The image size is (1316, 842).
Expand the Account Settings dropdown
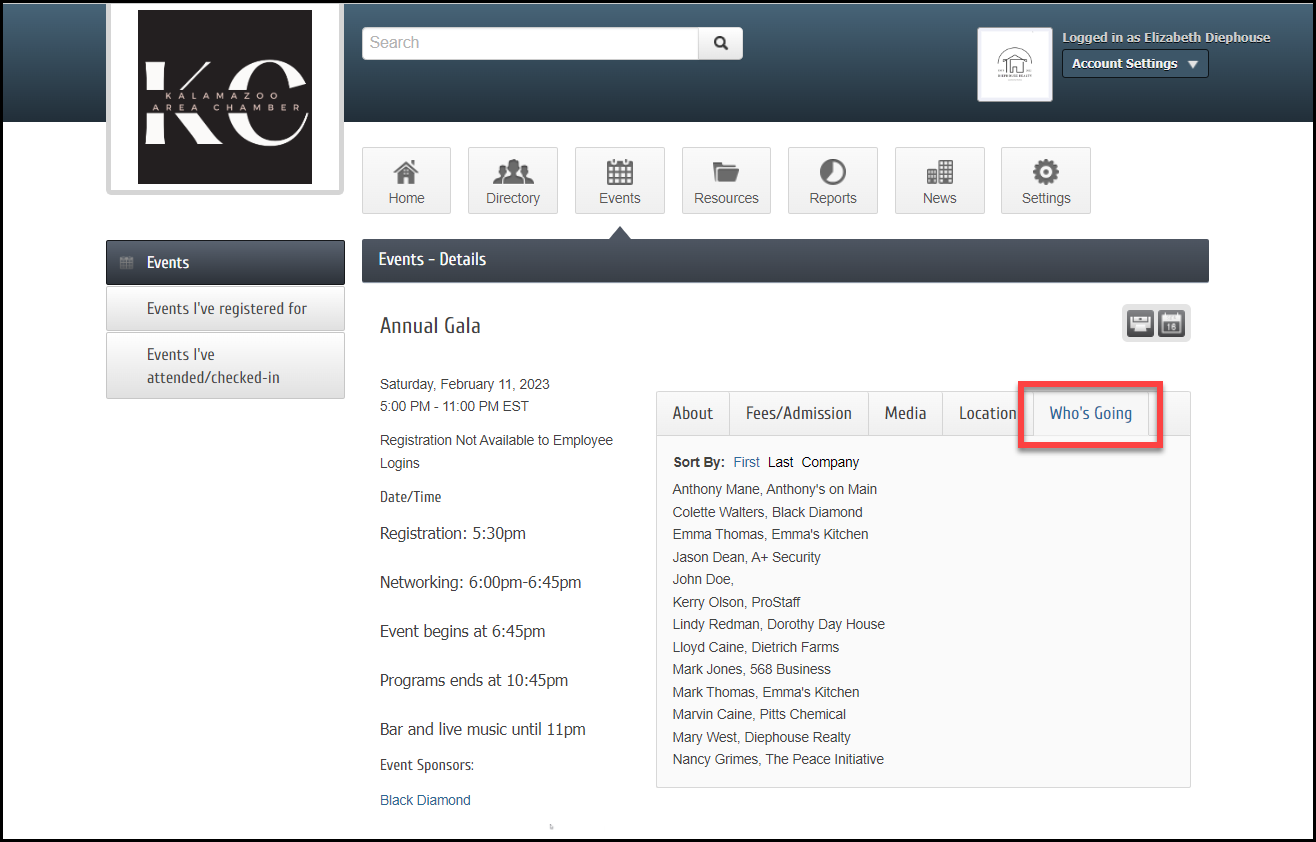[1134, 64]
